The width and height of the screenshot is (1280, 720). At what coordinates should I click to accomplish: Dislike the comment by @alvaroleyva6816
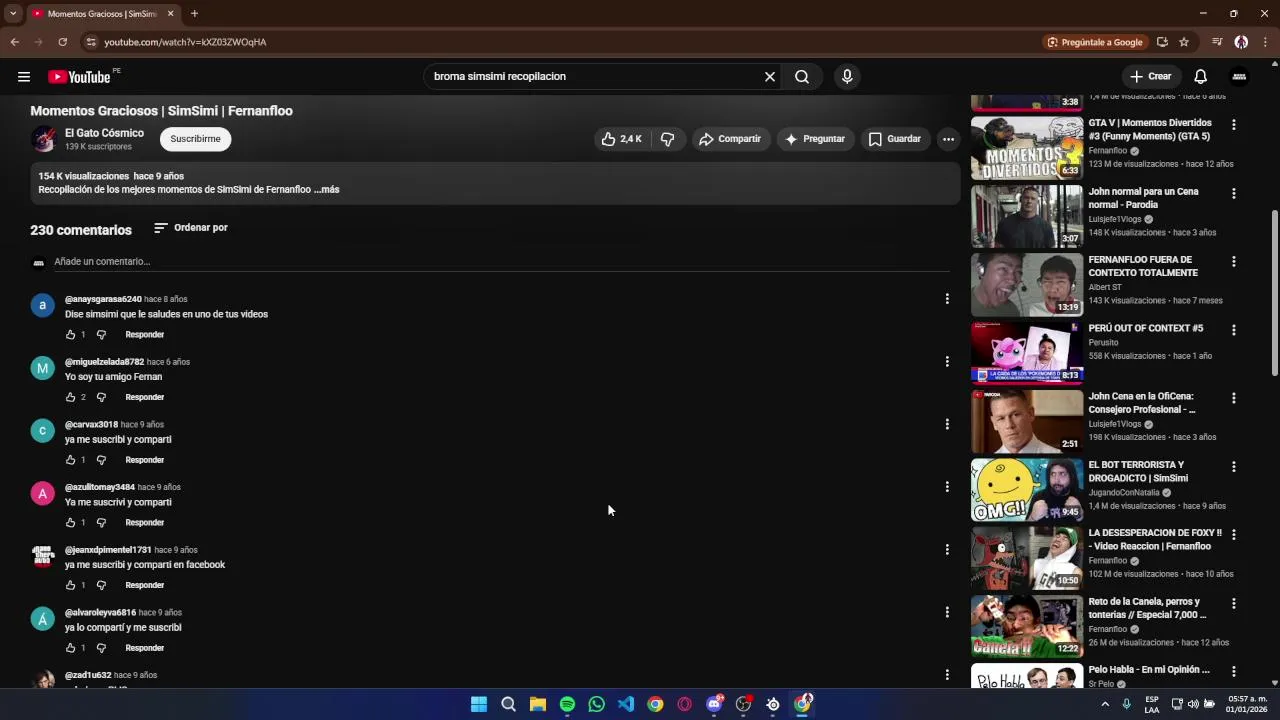101,648
